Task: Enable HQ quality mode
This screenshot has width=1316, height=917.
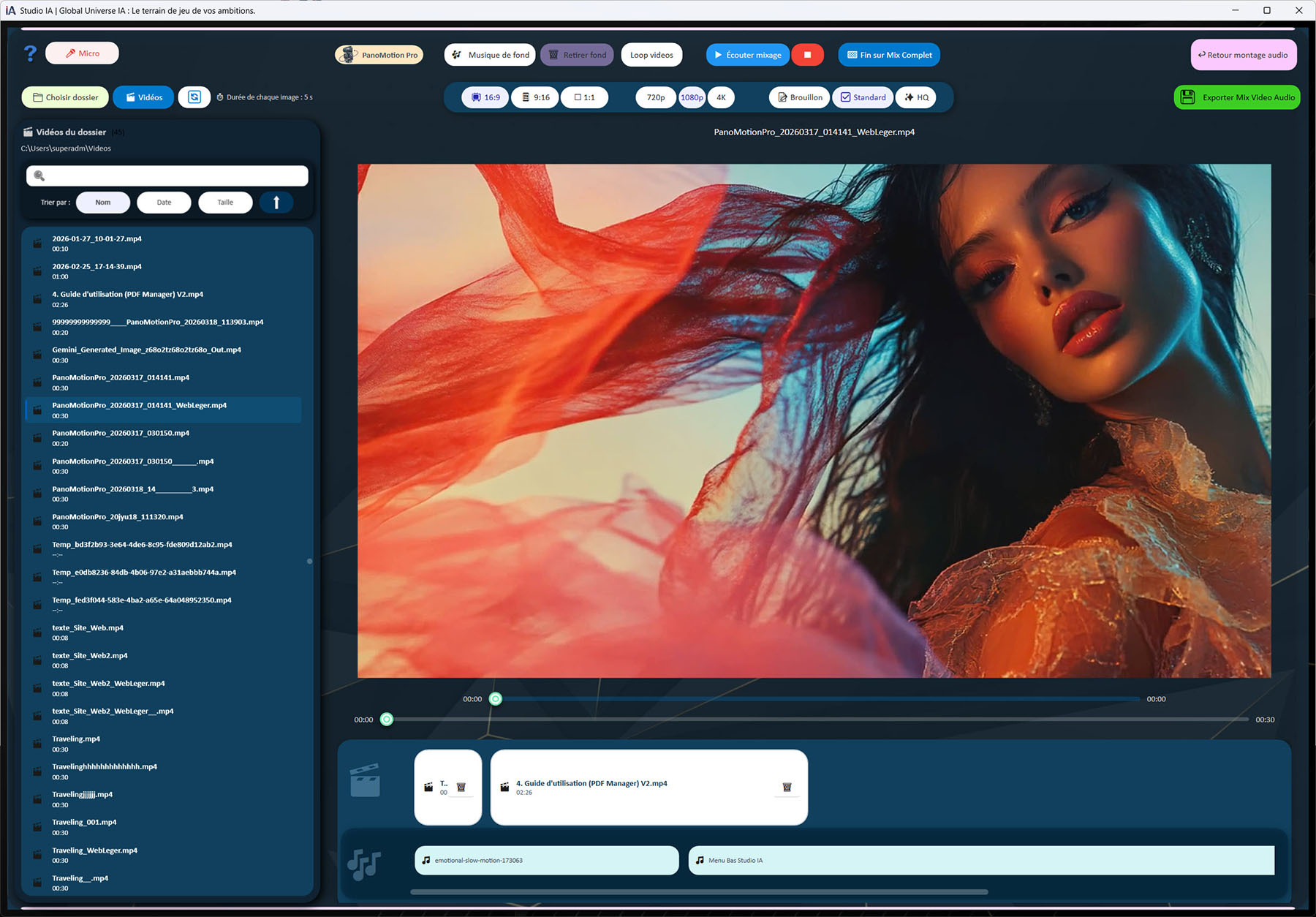Action: coord(916,97)
